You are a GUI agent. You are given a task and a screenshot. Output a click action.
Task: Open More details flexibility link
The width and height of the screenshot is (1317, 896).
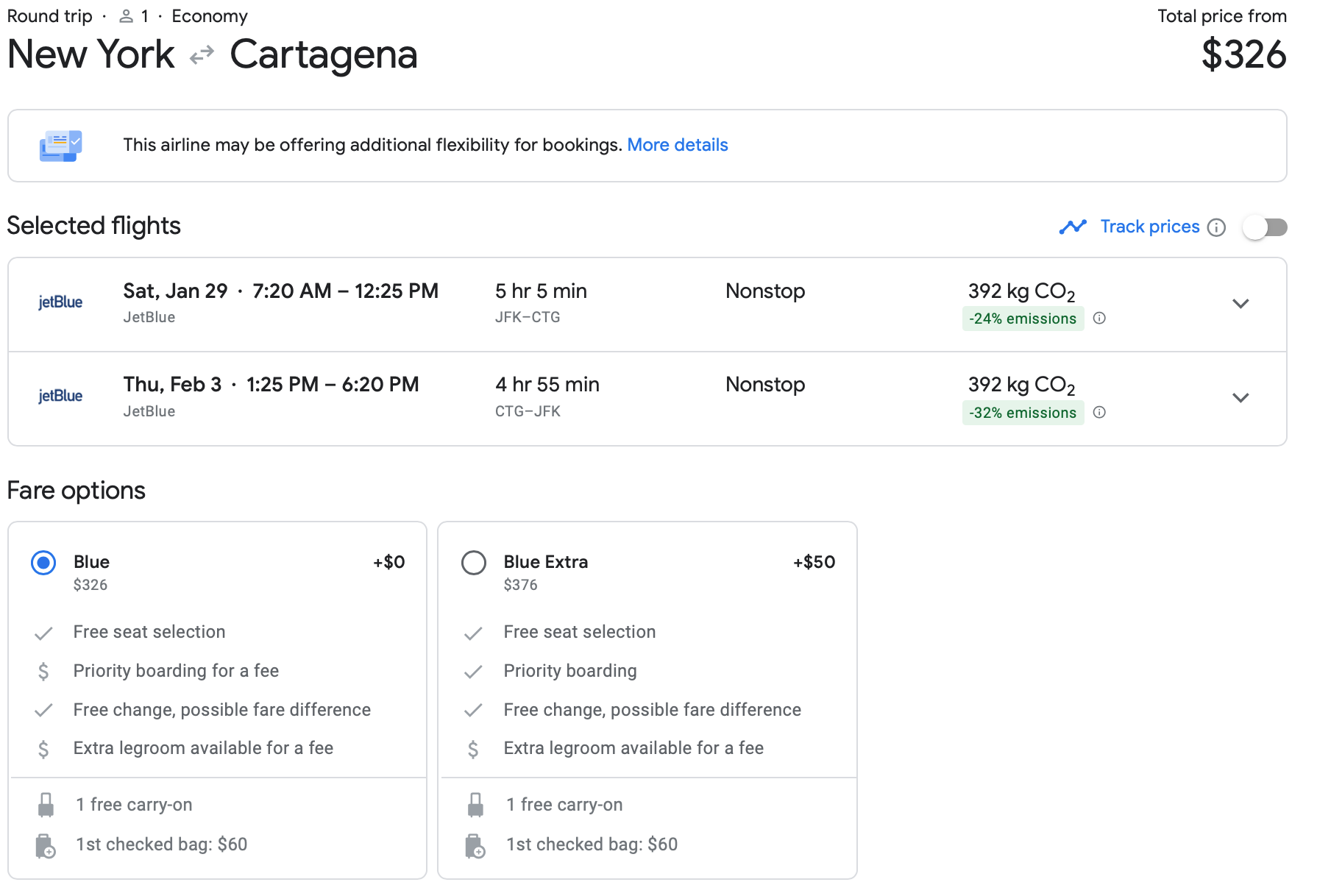tap(677, 145)
